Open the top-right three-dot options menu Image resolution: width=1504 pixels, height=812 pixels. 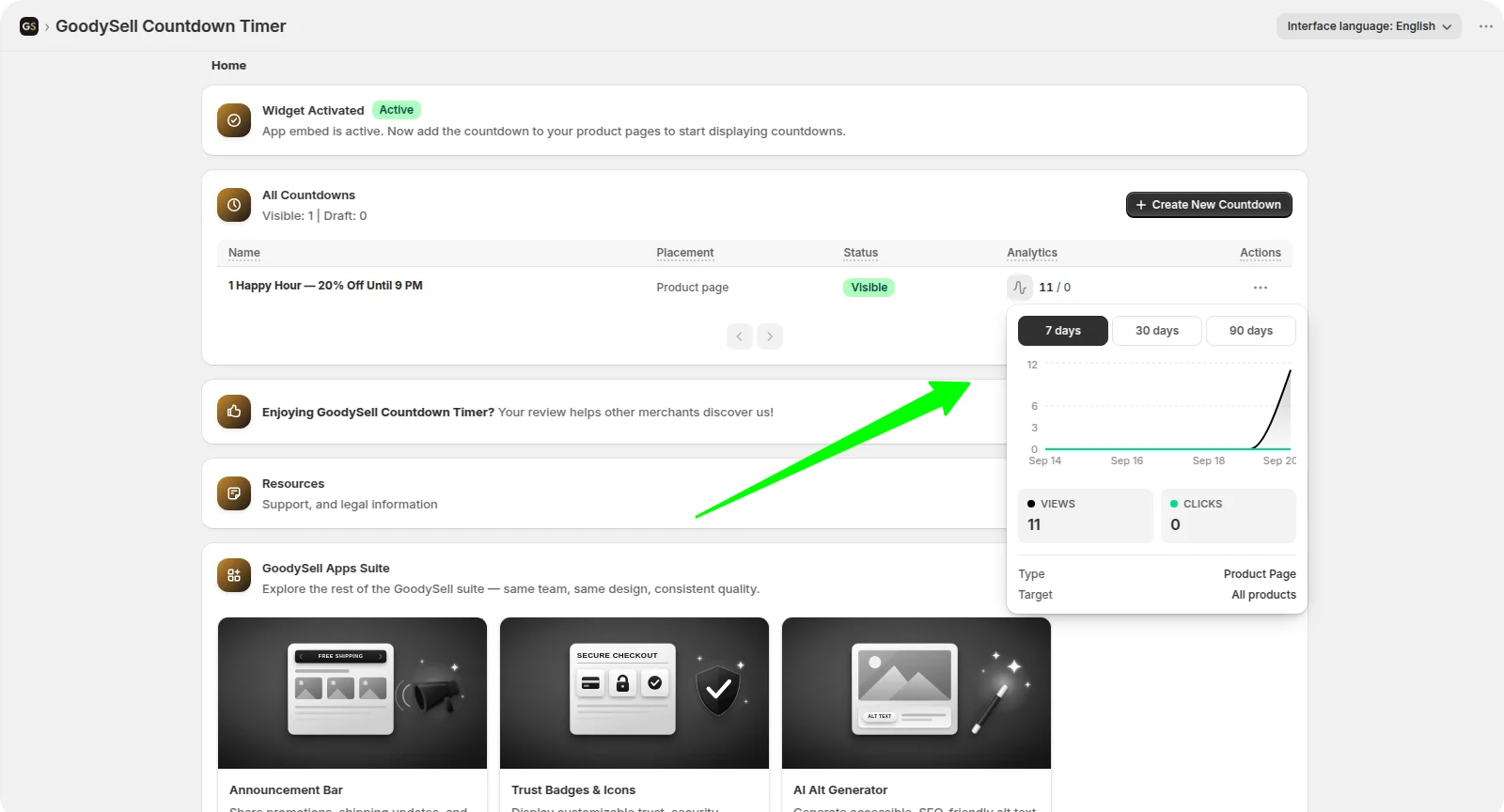(x=1486, y=26)
